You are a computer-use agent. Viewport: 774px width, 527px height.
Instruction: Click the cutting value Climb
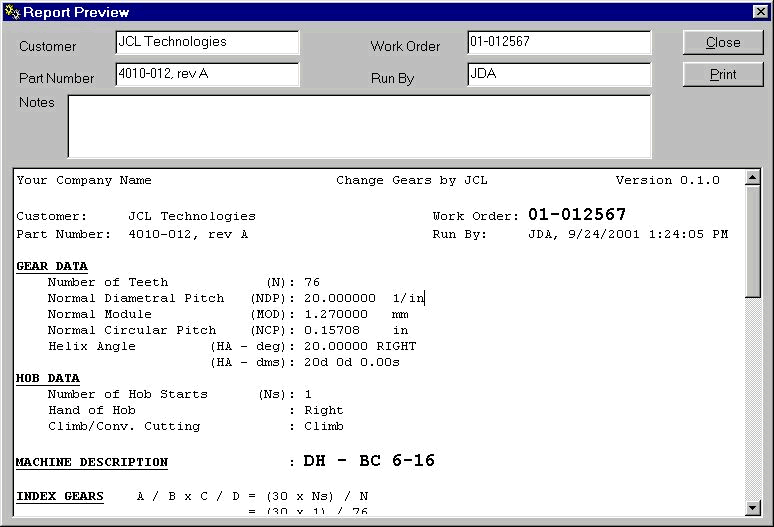324,426
